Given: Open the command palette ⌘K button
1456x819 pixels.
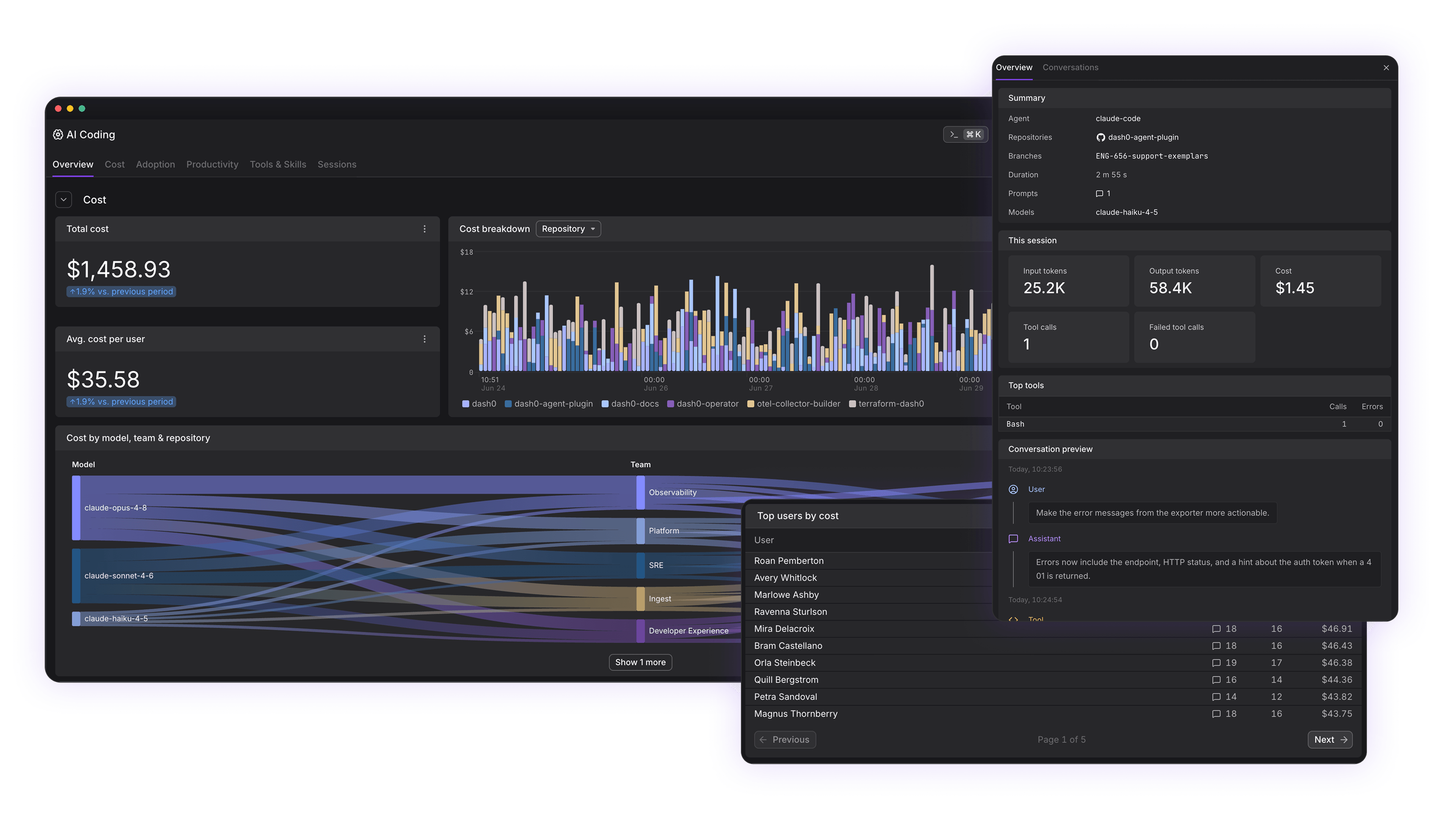Looking at the screenshot, I should (x=965, y=135).
